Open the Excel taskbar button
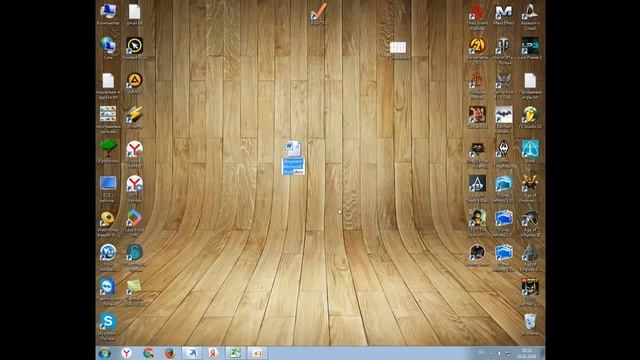The width and height of the screenshot is (640, 360). click(x=234, y=353)
